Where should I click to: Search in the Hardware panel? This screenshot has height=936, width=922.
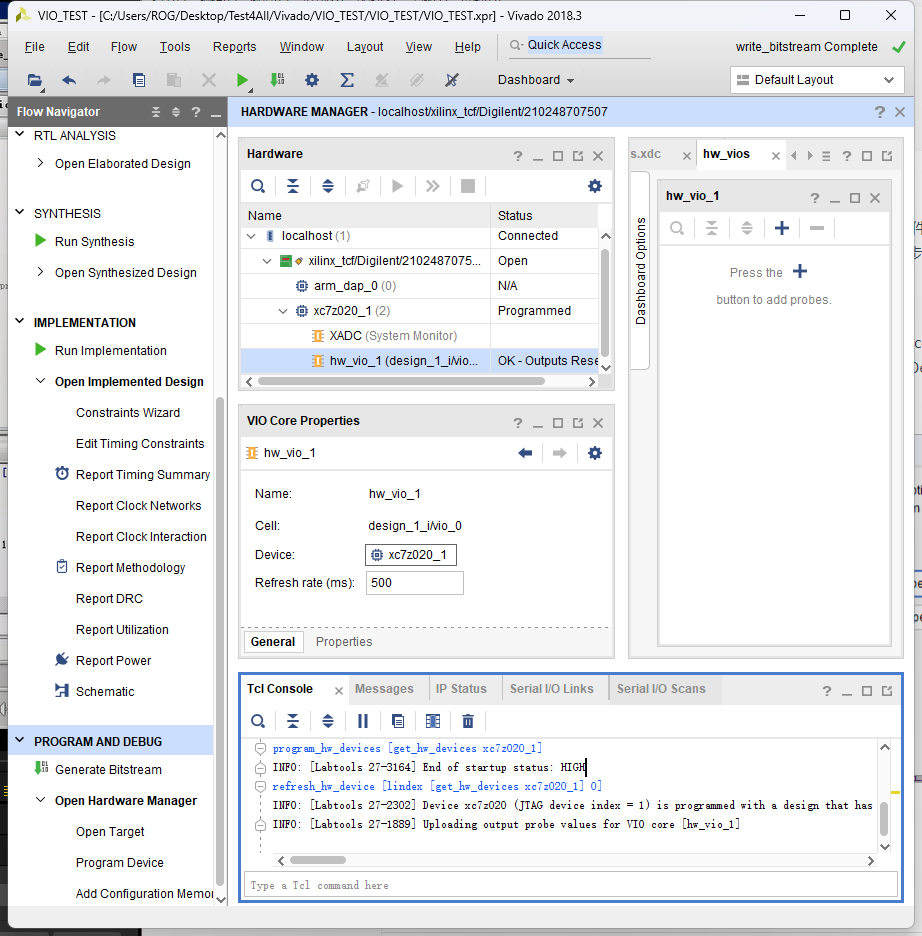pyautogui.click(x=258, y=186)
